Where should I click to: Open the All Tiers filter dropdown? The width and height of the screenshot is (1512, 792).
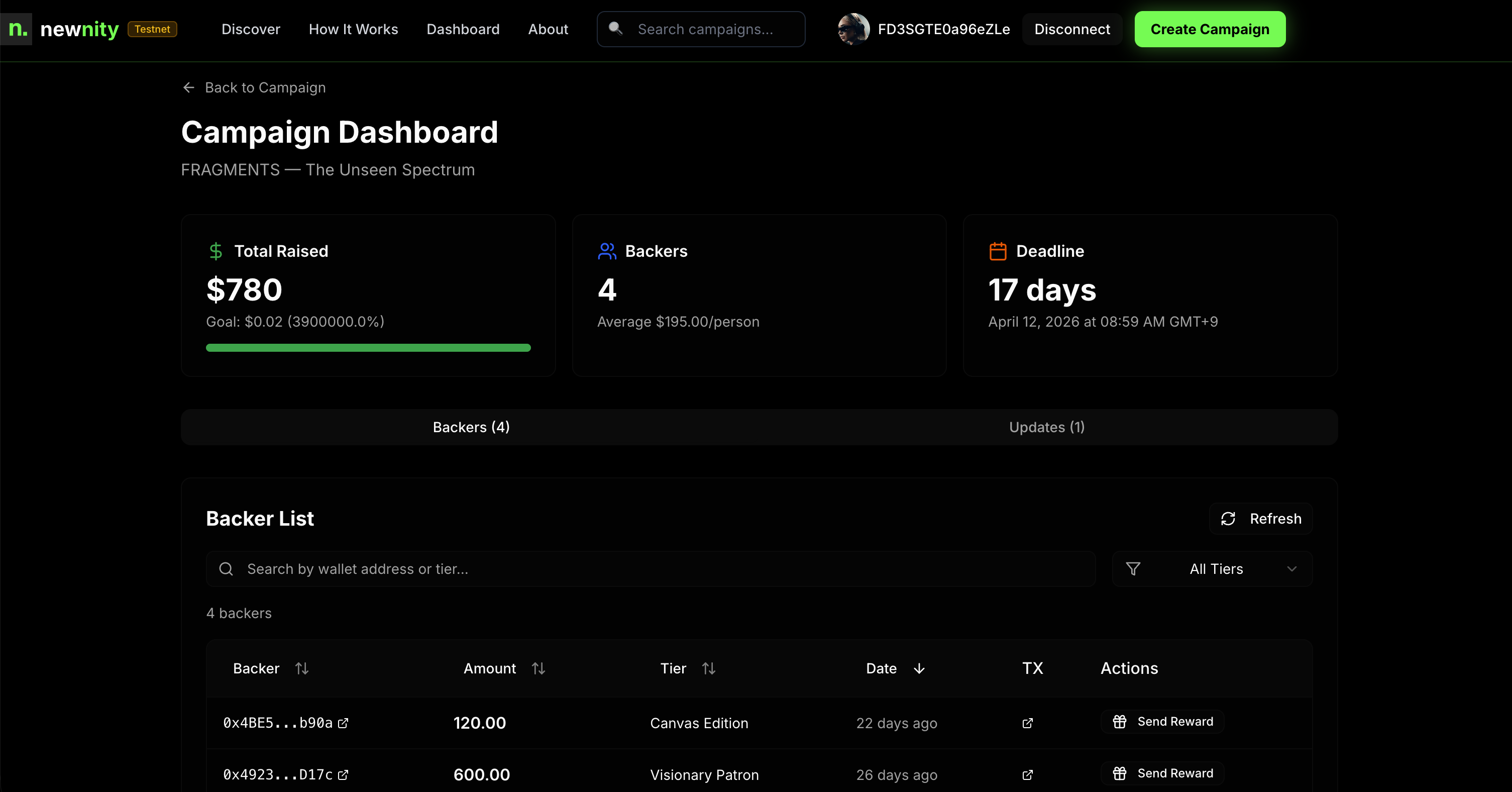coord(1215,568)
